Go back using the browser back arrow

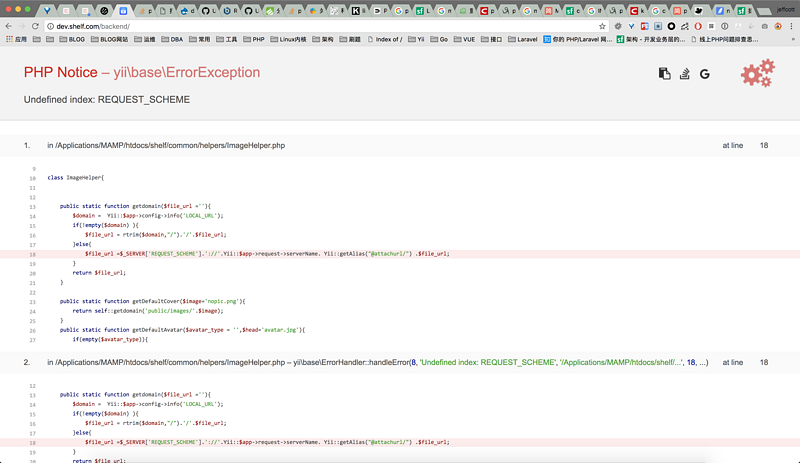(8, 26)
